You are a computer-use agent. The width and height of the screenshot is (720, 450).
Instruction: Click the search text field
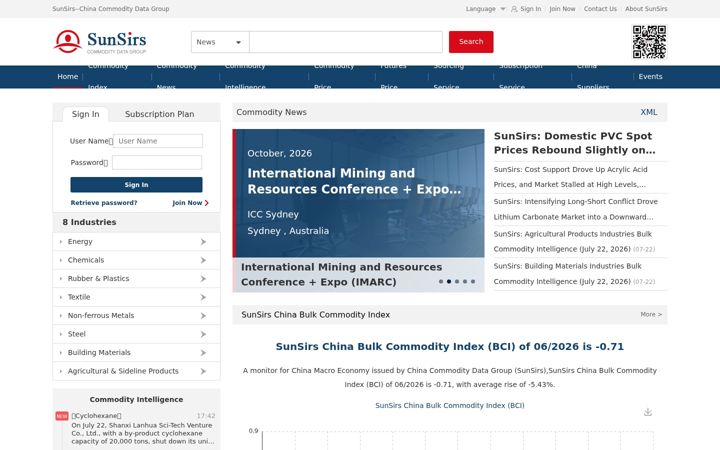[x=346, y=42]
